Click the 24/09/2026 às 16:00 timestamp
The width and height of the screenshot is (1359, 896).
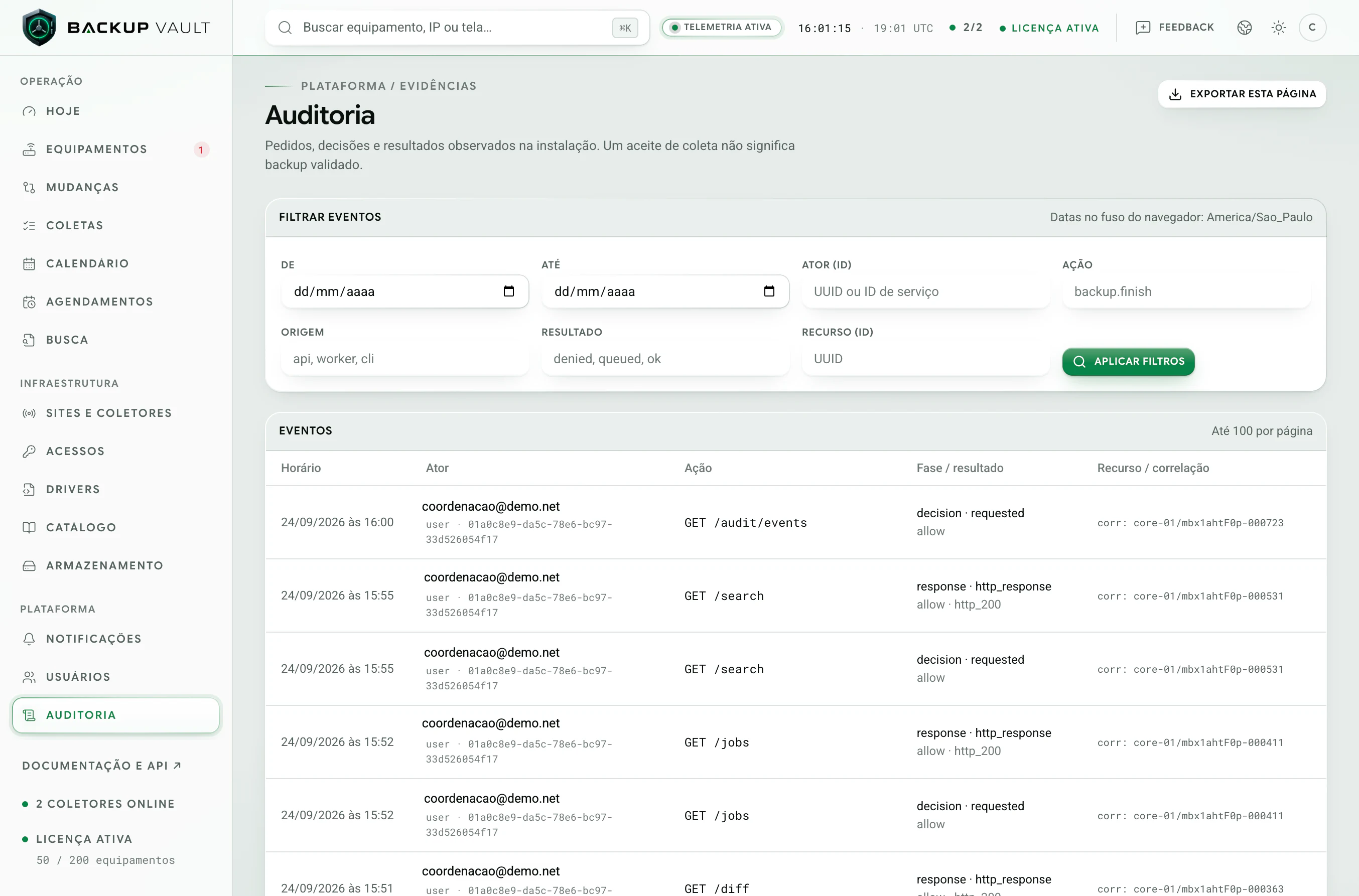click(x=337, y=522)
